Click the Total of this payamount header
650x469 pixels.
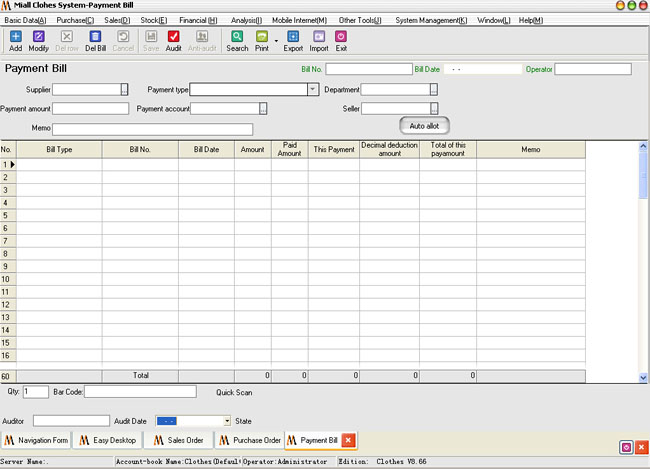448,150
